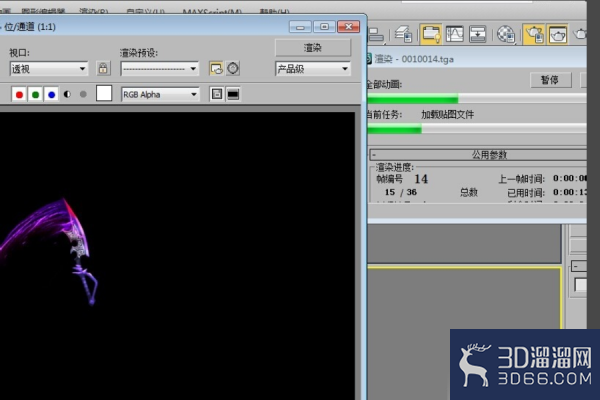Click the 当前任务 progress bar

pos(477,129)
